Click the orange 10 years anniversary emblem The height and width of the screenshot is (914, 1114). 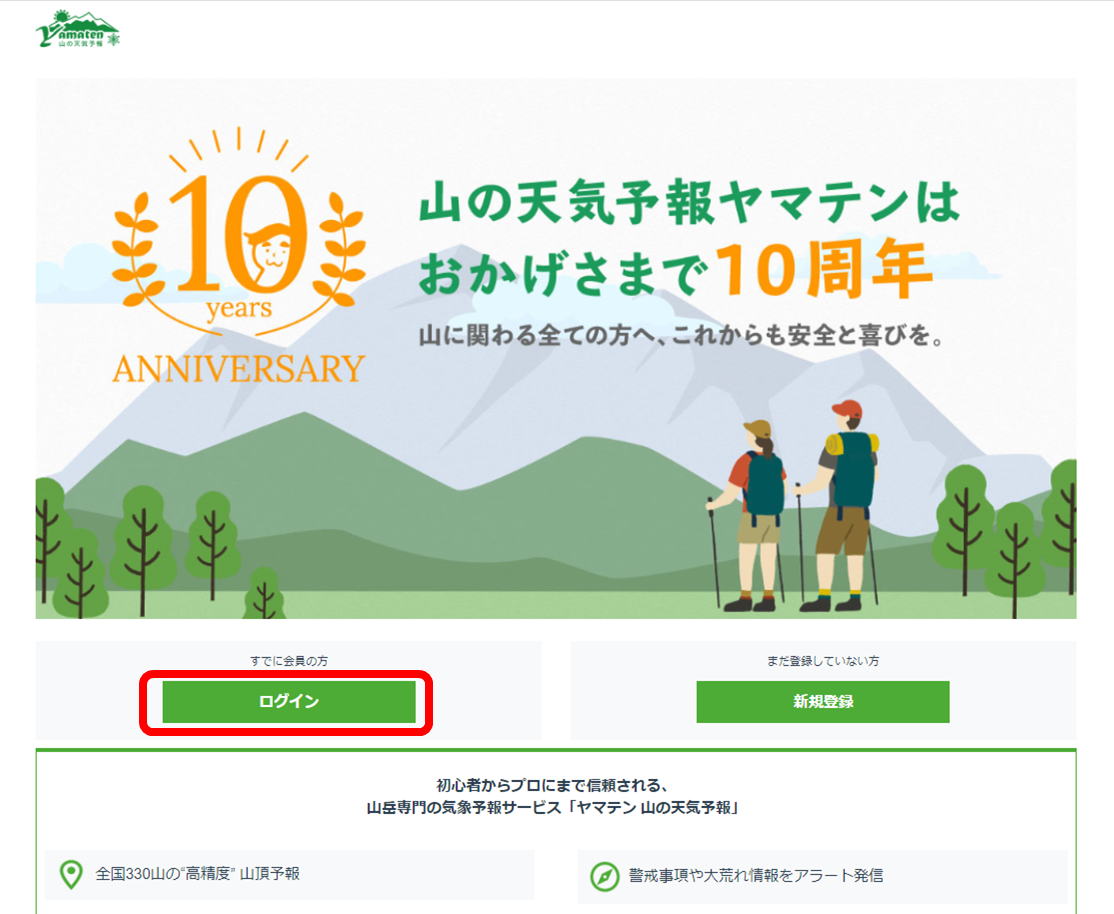tap(239, 256)
